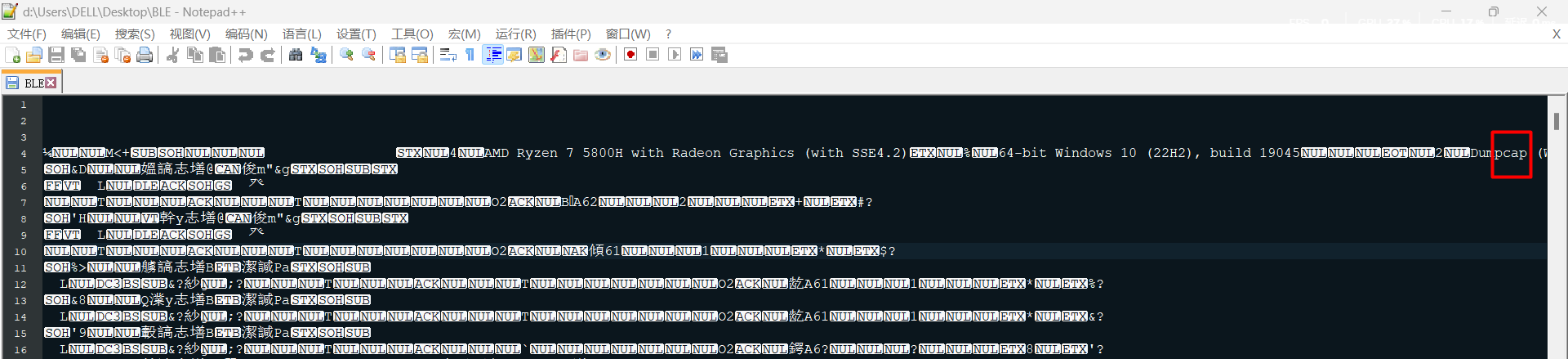
Task: Click the Print icon in toolbar
Action: (145, 55)
